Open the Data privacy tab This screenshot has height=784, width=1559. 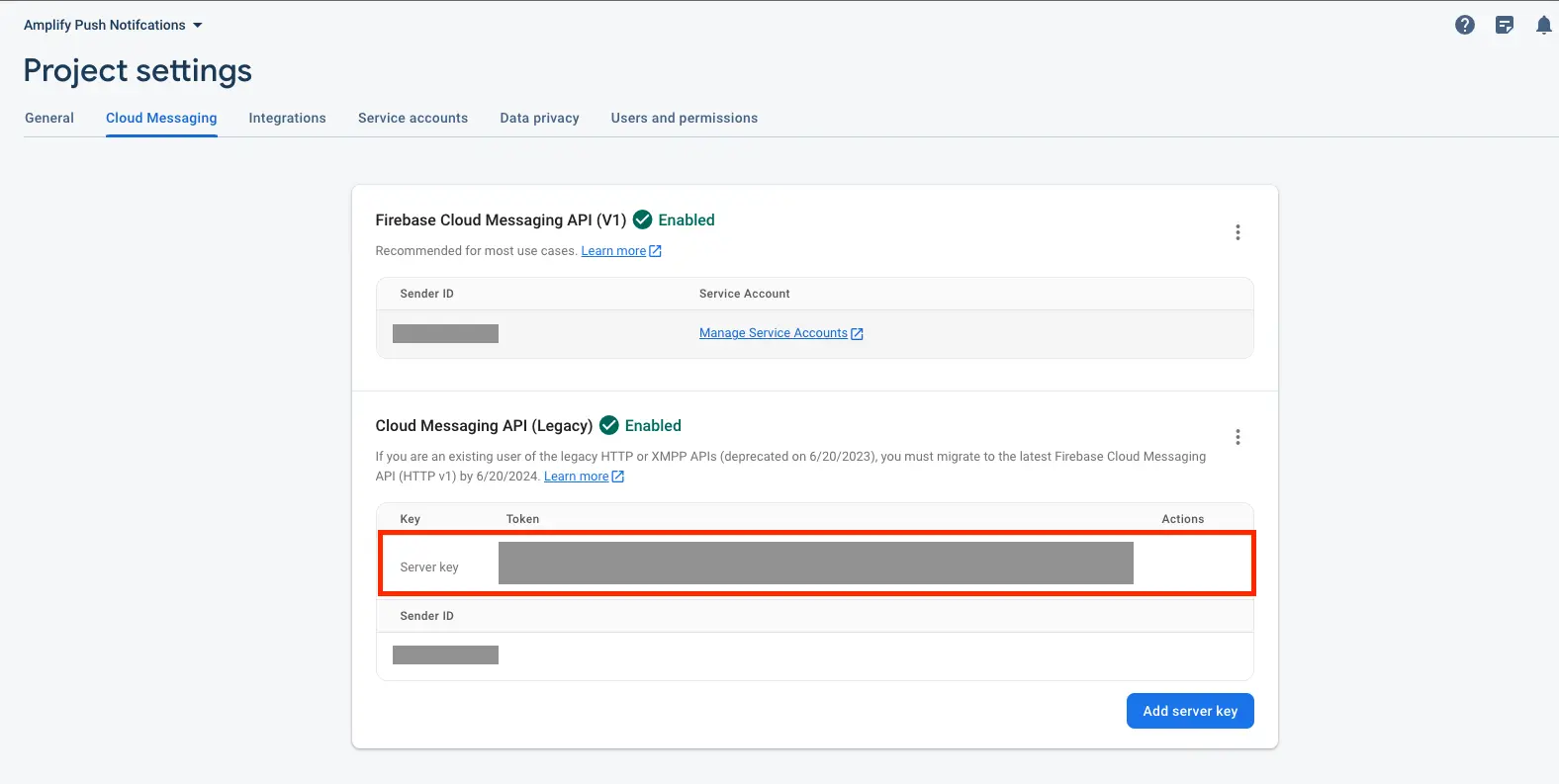[x=539, y=118]
